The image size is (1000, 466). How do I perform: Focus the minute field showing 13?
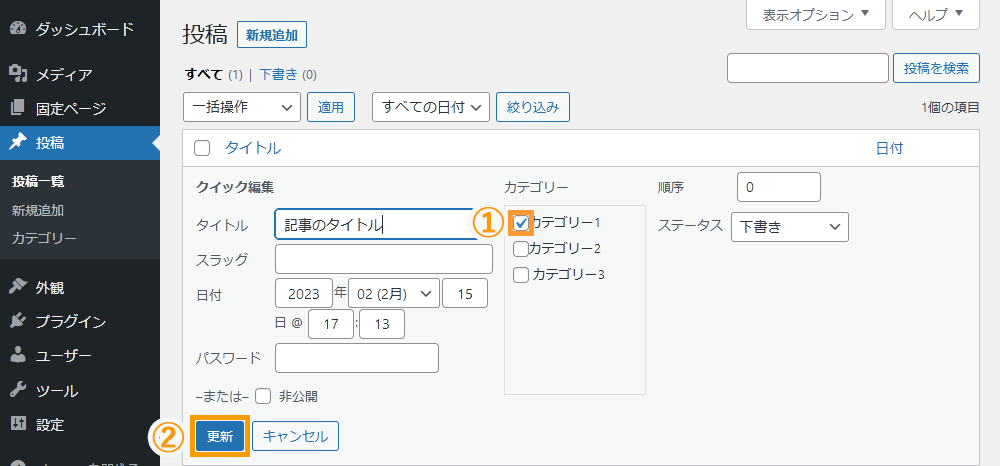(x=382, y=324)
